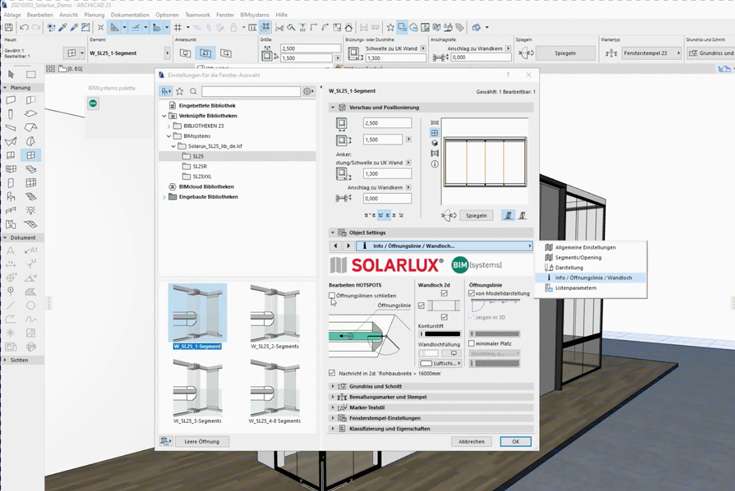The image size is (735, 491).
Task: Open the library browser gear settings
Action: tap(308, 91)
